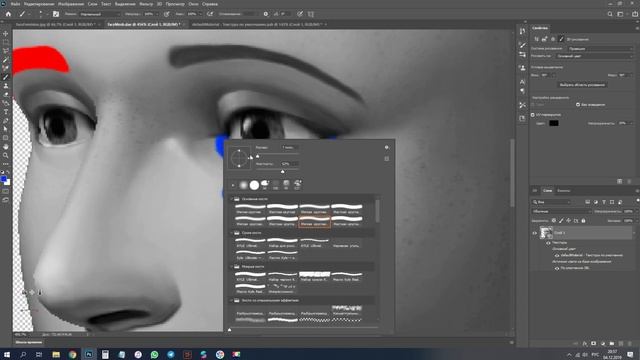Select the Rectangular Marquee tool
The width and height of the screenshot is (640, 360).
click(6, 42)
